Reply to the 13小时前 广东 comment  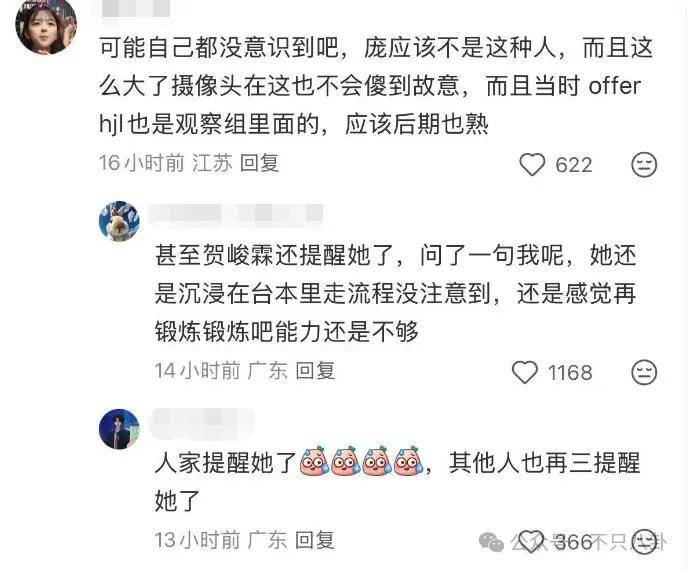tap(315, 540)
